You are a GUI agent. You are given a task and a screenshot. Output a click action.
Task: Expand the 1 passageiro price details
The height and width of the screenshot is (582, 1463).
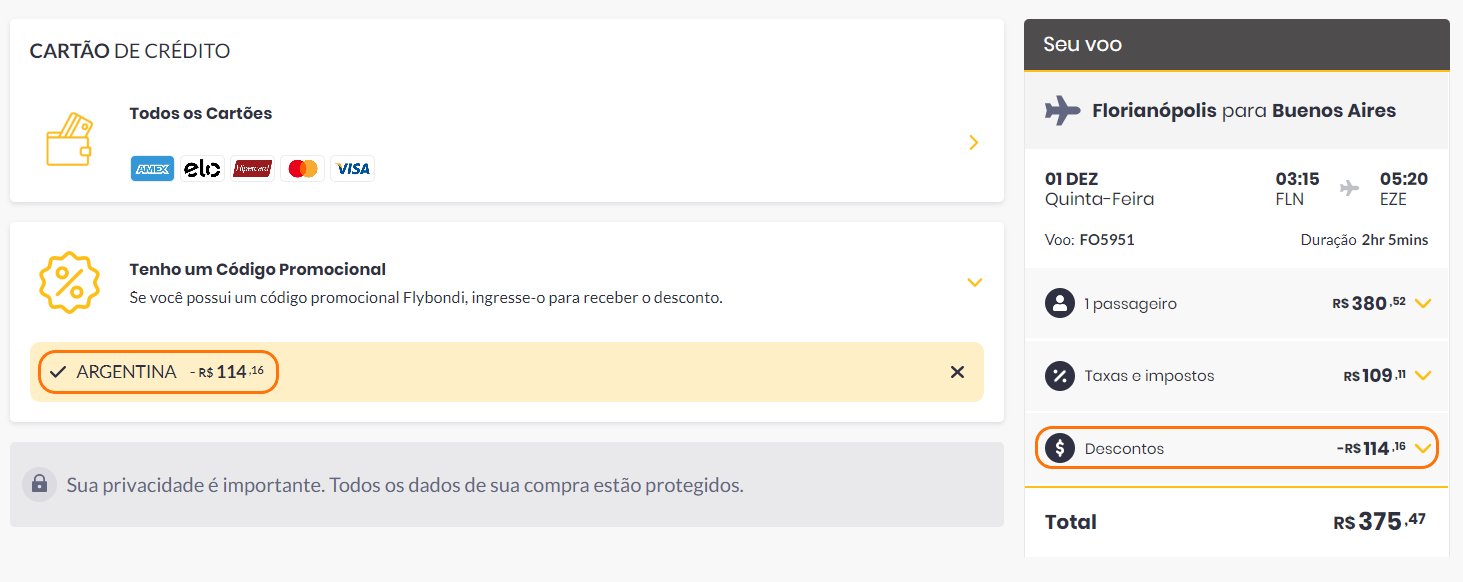coord(1424,303)
